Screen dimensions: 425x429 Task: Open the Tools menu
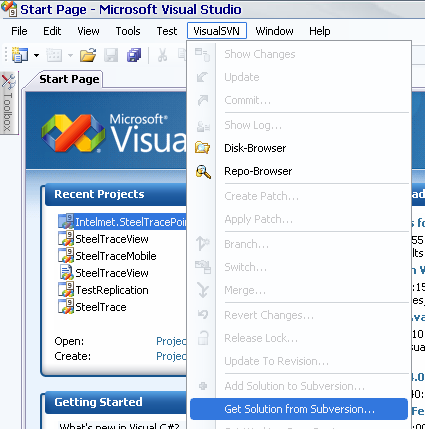click(x=128, y=31)
